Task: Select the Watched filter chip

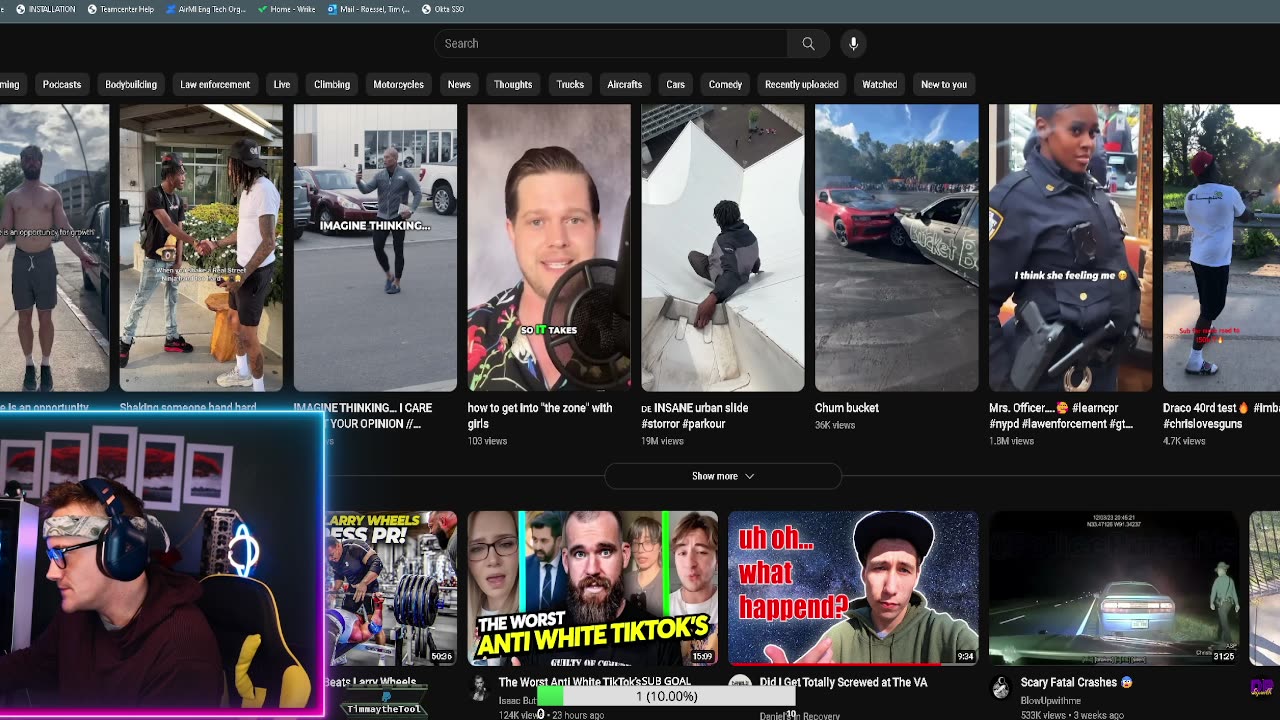Action: click(x=880, y=84)
